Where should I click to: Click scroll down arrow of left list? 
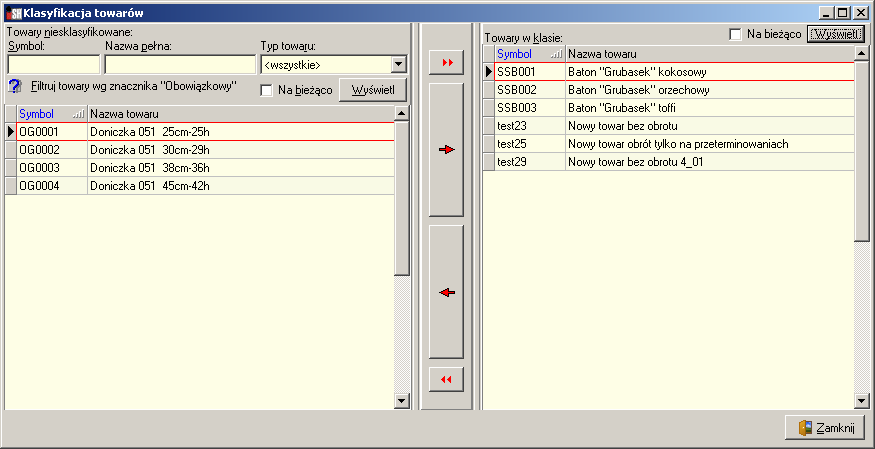coord(402,400)
